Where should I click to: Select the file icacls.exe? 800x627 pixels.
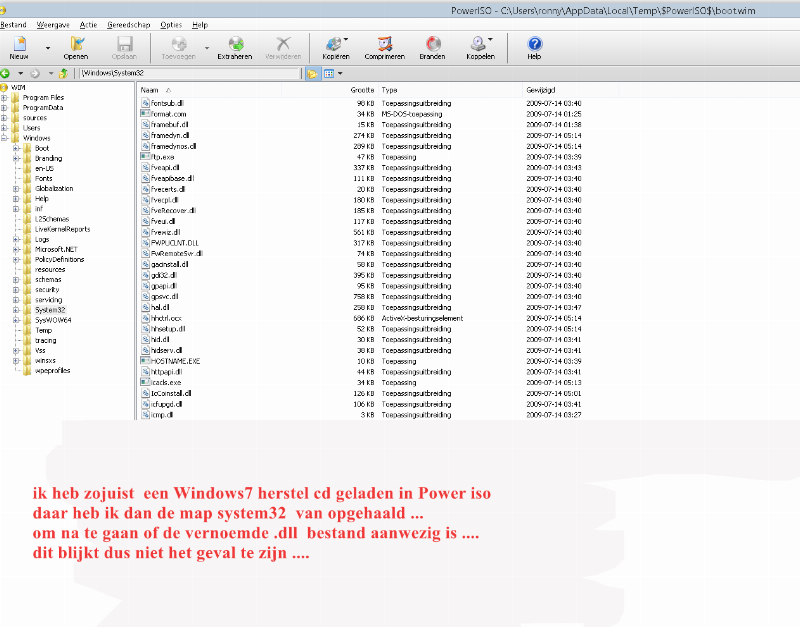(166, 383)
